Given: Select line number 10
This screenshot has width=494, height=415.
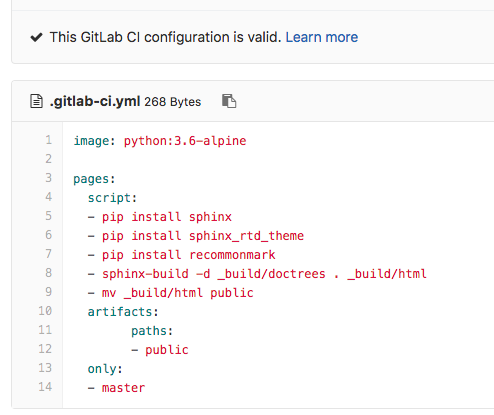Looking at the screenshot, I should [x=45, y=311].
